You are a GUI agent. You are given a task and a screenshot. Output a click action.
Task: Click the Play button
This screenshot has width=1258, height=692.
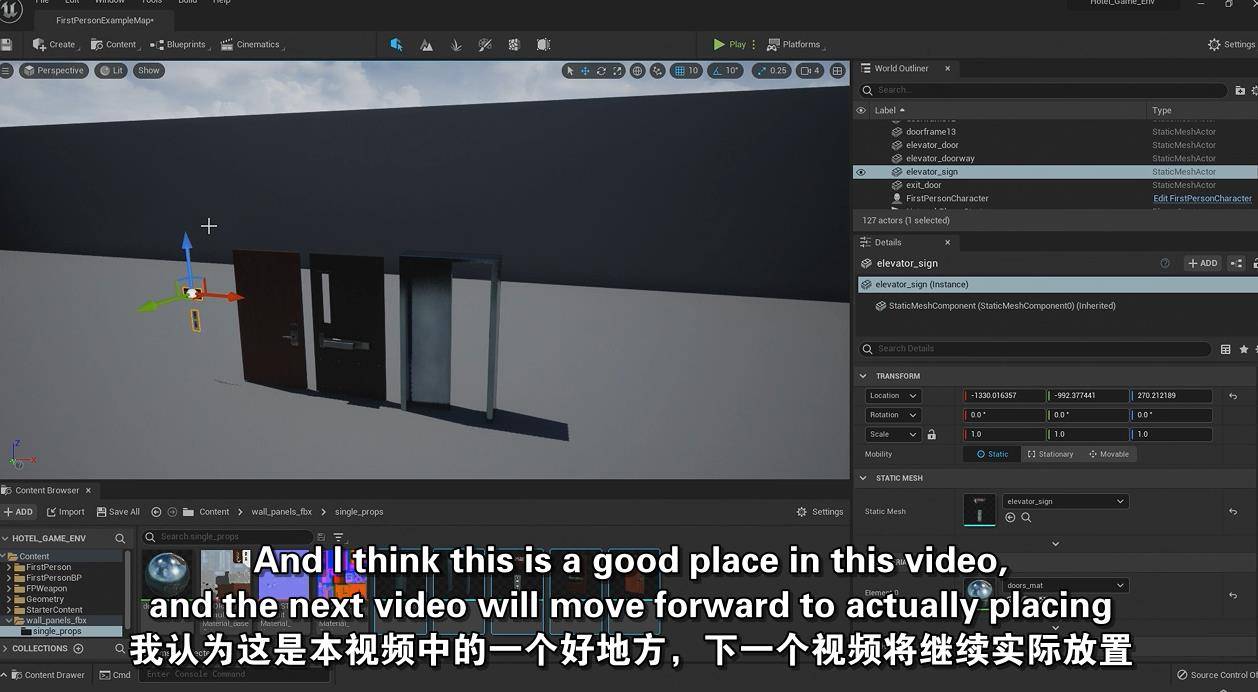tap(729, 44)
